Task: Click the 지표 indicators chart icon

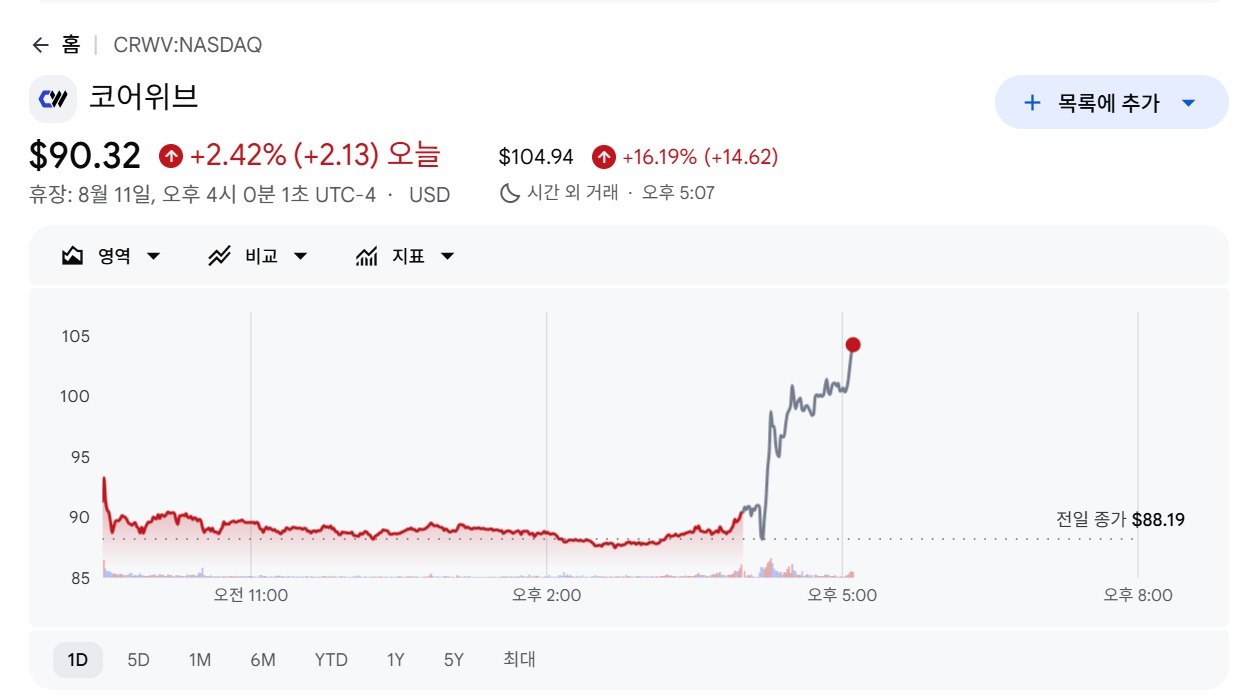Action: pos(366,256)
